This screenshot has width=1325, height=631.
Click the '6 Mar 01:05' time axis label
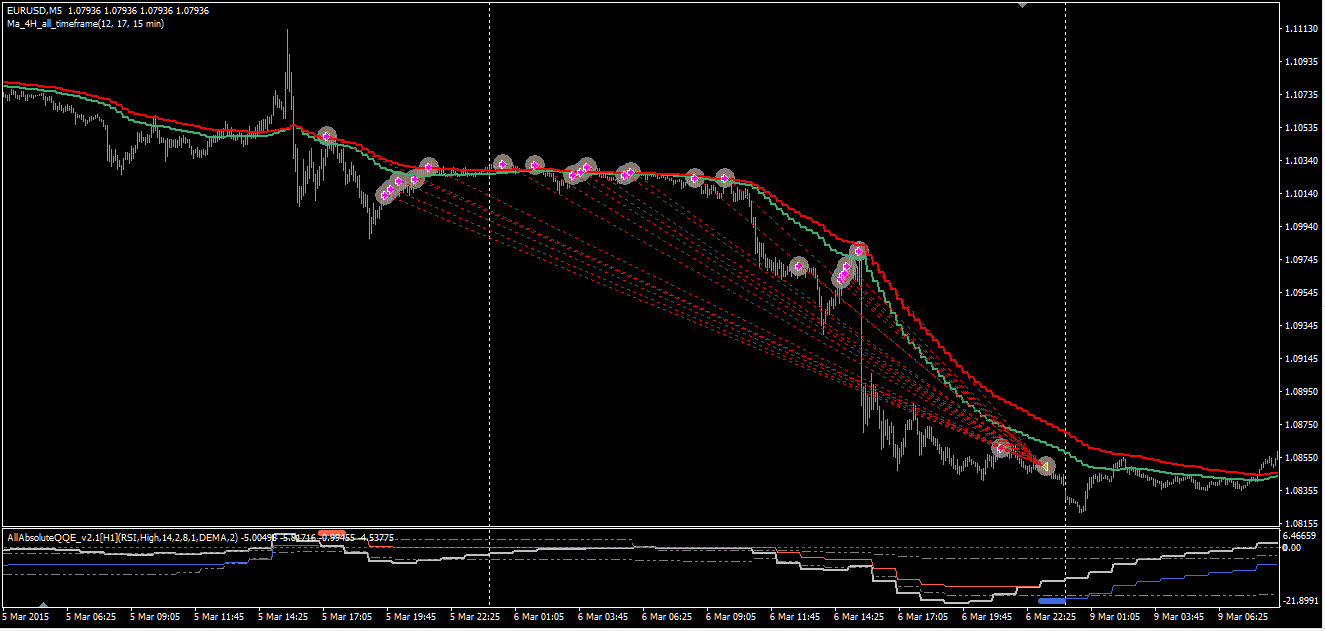[x=540, y=617]
